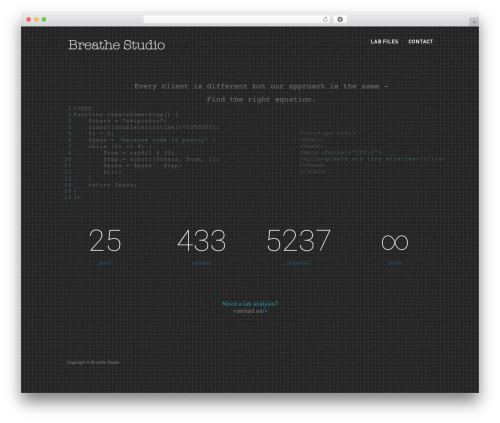The height and width of the screenshot is (423, 500).
Task: Click 'pixels are tiny miracles' title text
Action: coord(371,159)
